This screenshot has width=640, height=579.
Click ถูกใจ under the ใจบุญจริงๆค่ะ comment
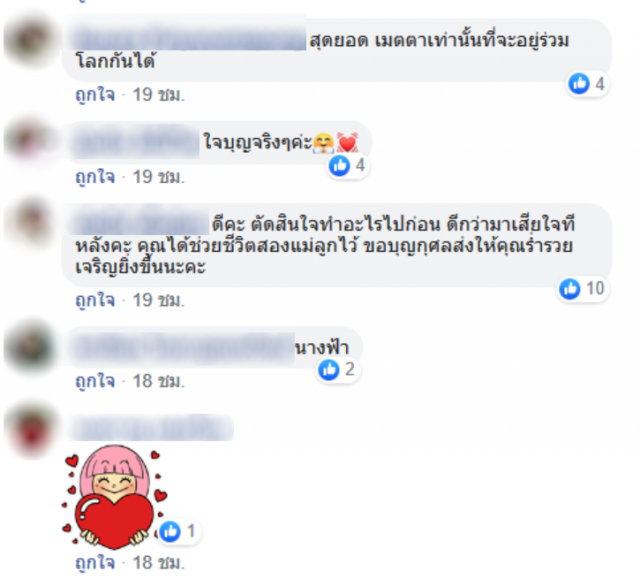click(x=95, y=177)
